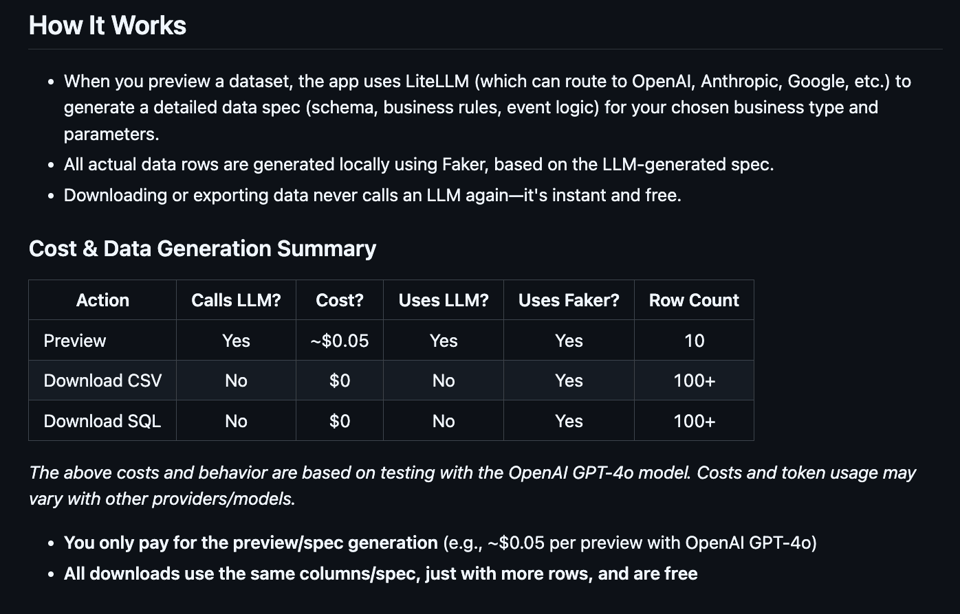The width and height of the screenshot is (960, 614).
Task: Click the "How It Works" heading
Action: [107, 25]
